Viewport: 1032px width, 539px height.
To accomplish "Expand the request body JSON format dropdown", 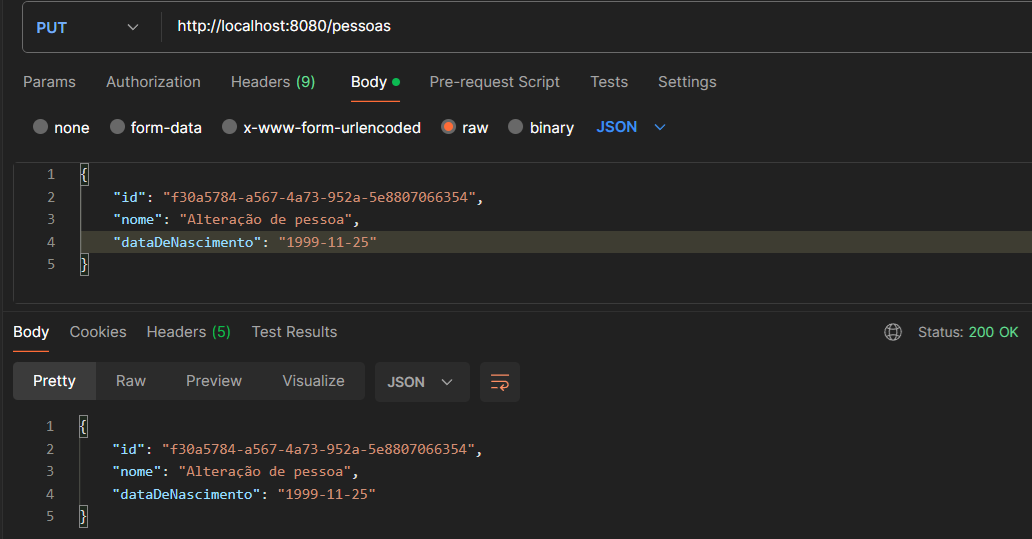I will pyautogui.click(x=631, y=127).
